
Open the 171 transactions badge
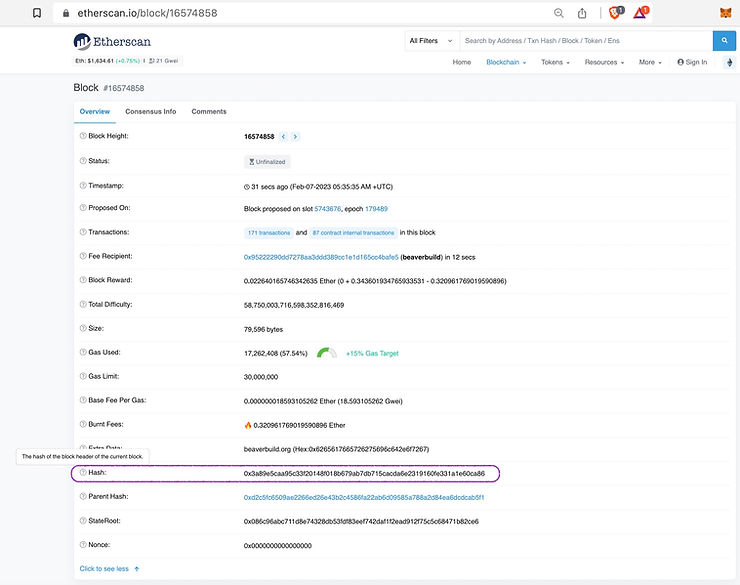[x=269, y=233]
